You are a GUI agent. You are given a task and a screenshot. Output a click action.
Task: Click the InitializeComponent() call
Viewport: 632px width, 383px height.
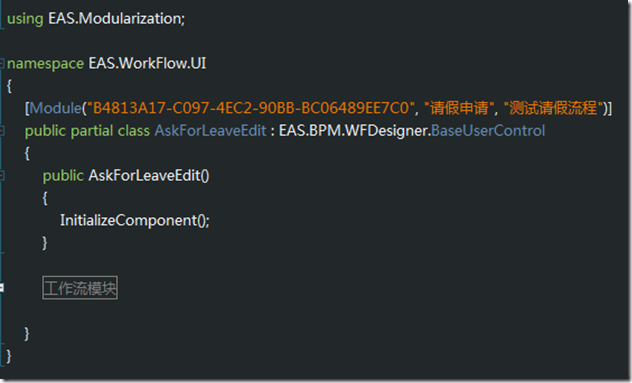[134, 221]
